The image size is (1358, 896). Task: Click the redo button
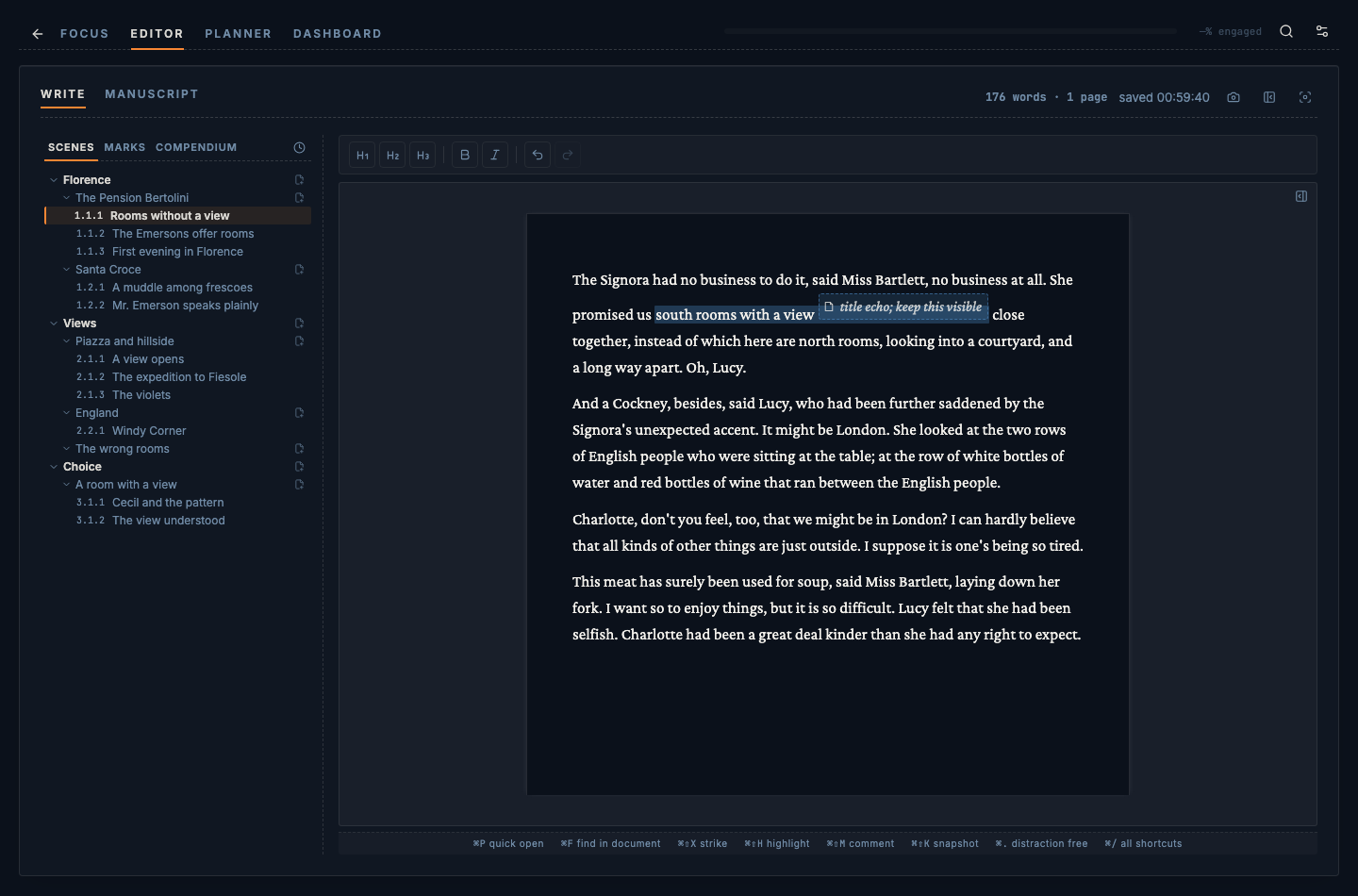click(x=568, y=155)
